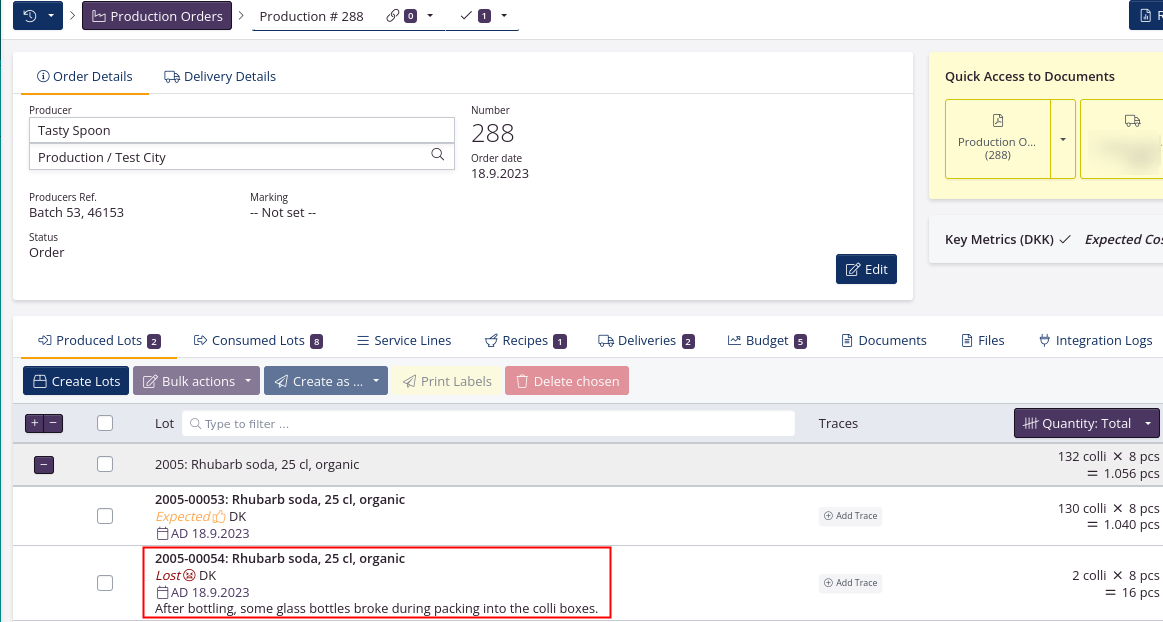Select the checkbox for lost lot 2005-00054
Viewport: 1163px width, 622px height.
(105, 583)
